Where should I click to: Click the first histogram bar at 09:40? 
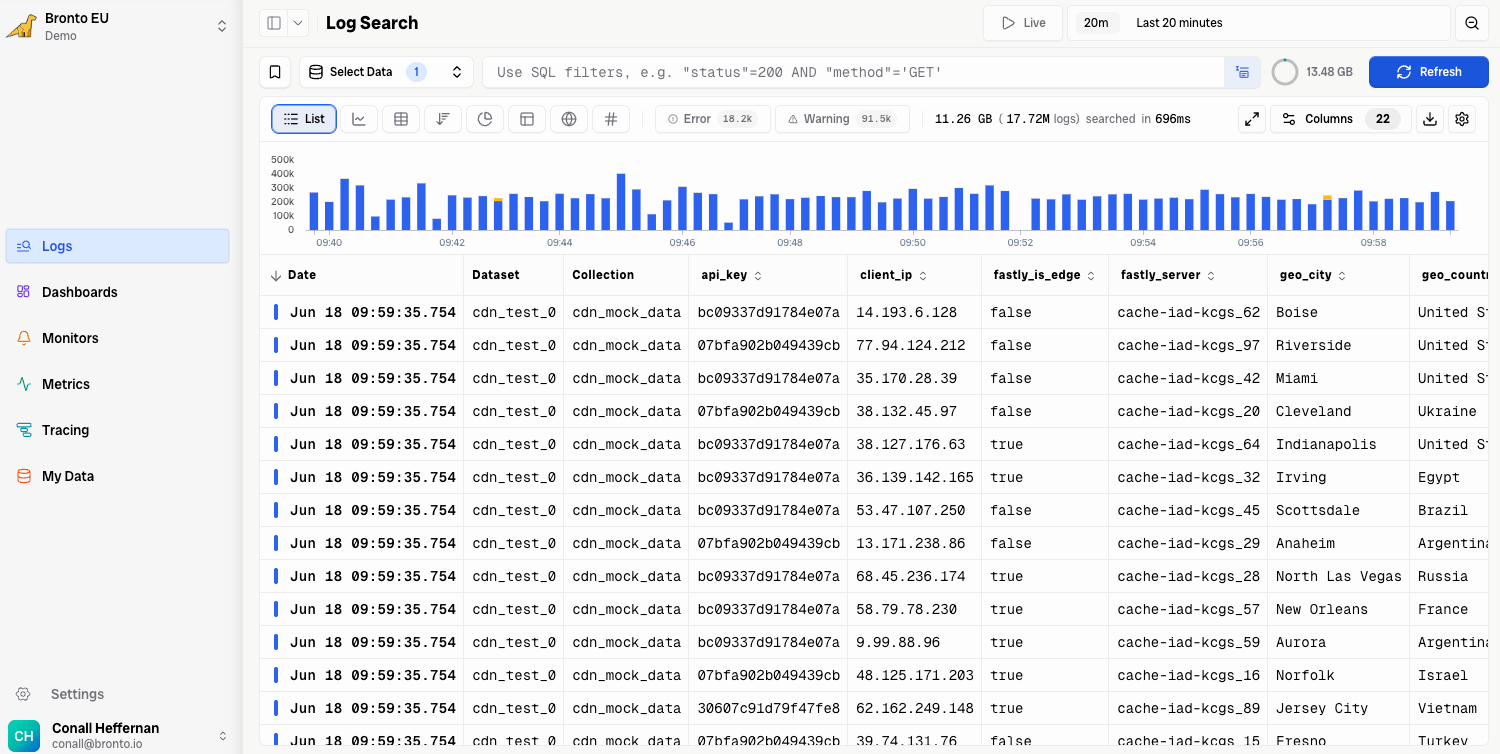314,211
